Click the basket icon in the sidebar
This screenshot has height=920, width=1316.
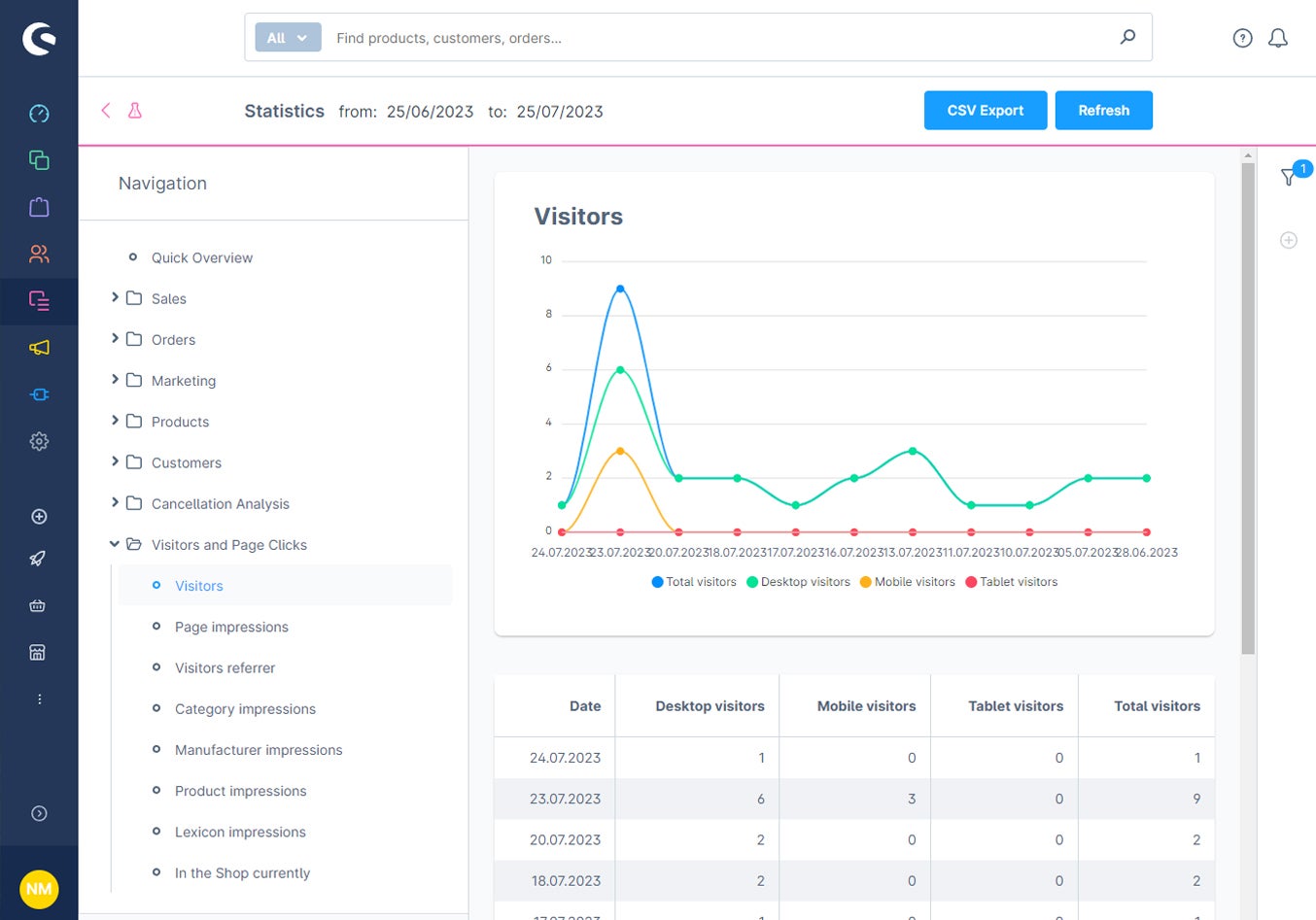38,605
